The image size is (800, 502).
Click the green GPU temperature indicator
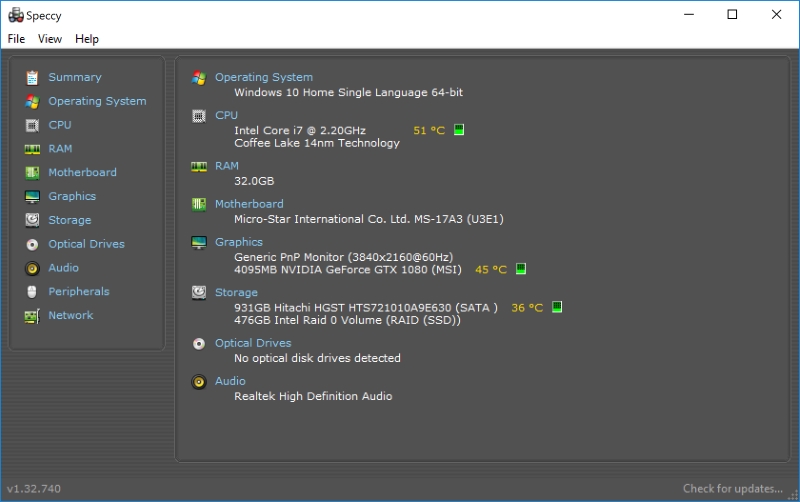[x=521, y=269]
